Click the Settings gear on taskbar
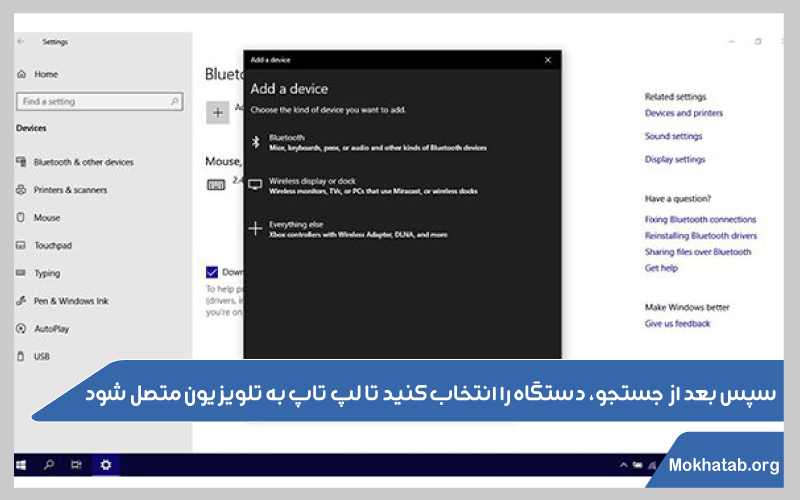Screen dimensions: 800x500 pyautogui.click(x=106, y=465)
